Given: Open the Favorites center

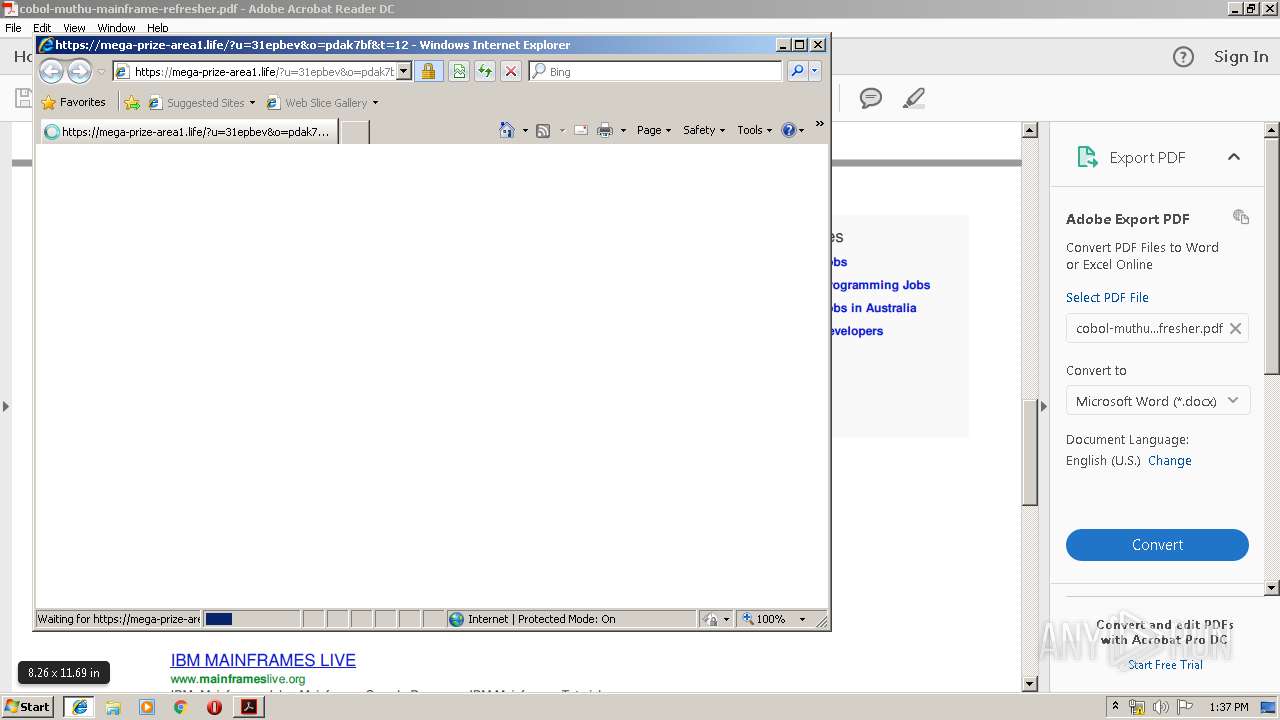Looking at the screenshot, I should (x=73, y=102).
